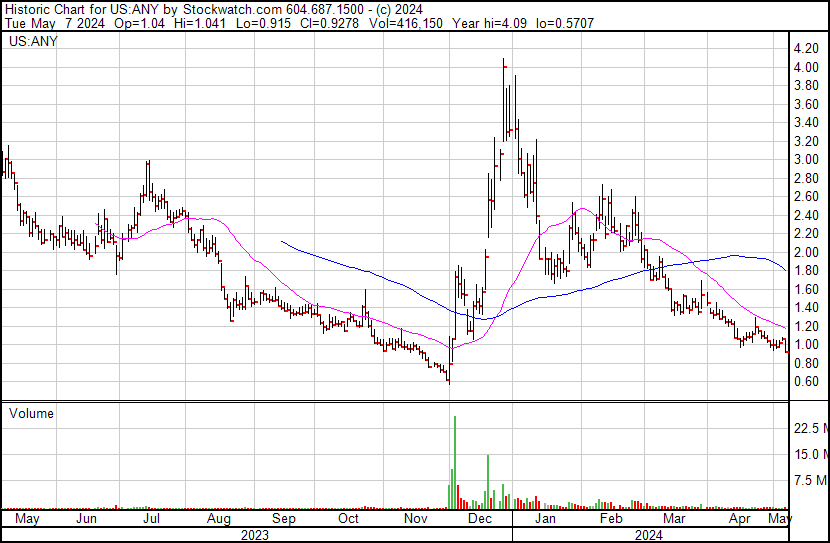Select the Feb month label on time axis
Screen dimensions: 830x543
tap(609, 520)
